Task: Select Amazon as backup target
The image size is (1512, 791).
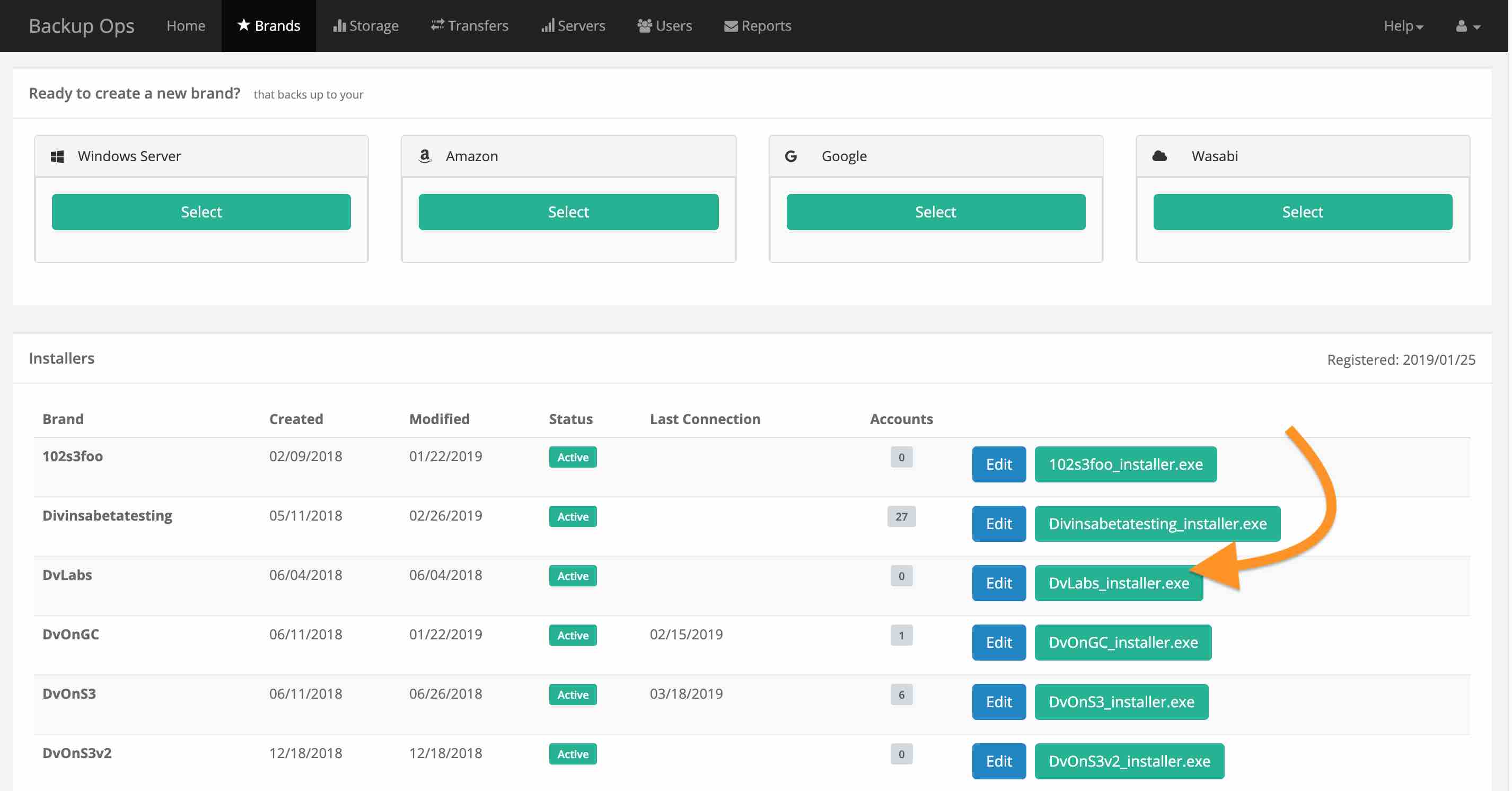Action: (568, 212)
